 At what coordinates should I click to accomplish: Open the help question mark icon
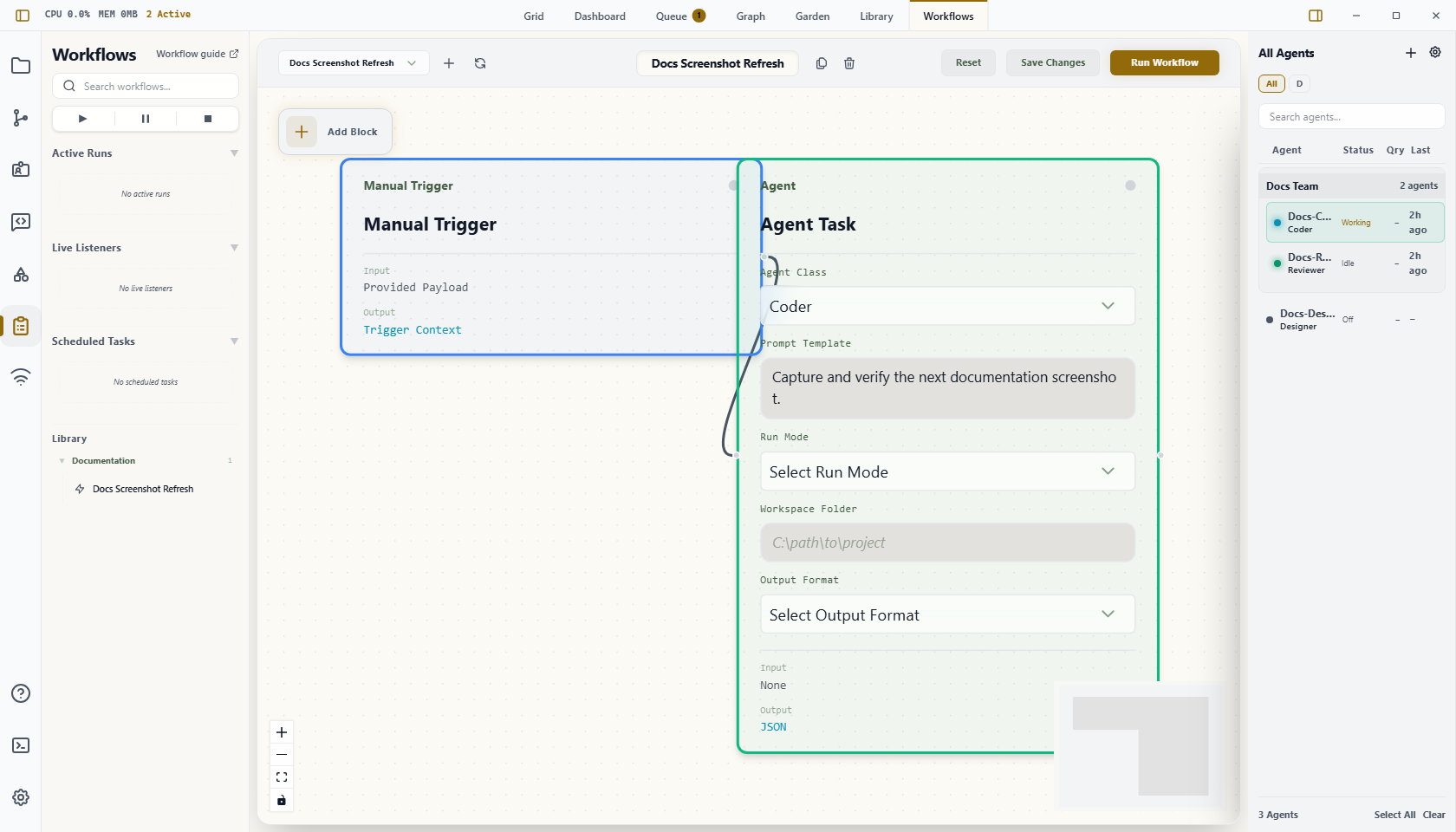coord(21,693)
